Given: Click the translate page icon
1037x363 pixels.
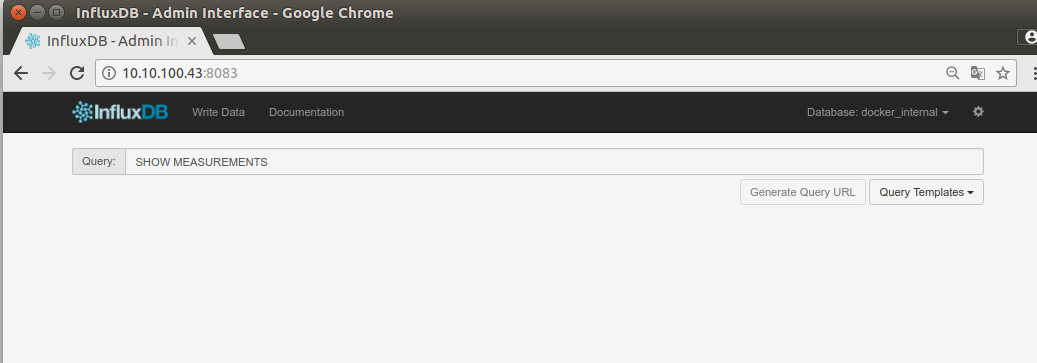Looking at the screenshot, I should tap(977, 73).
